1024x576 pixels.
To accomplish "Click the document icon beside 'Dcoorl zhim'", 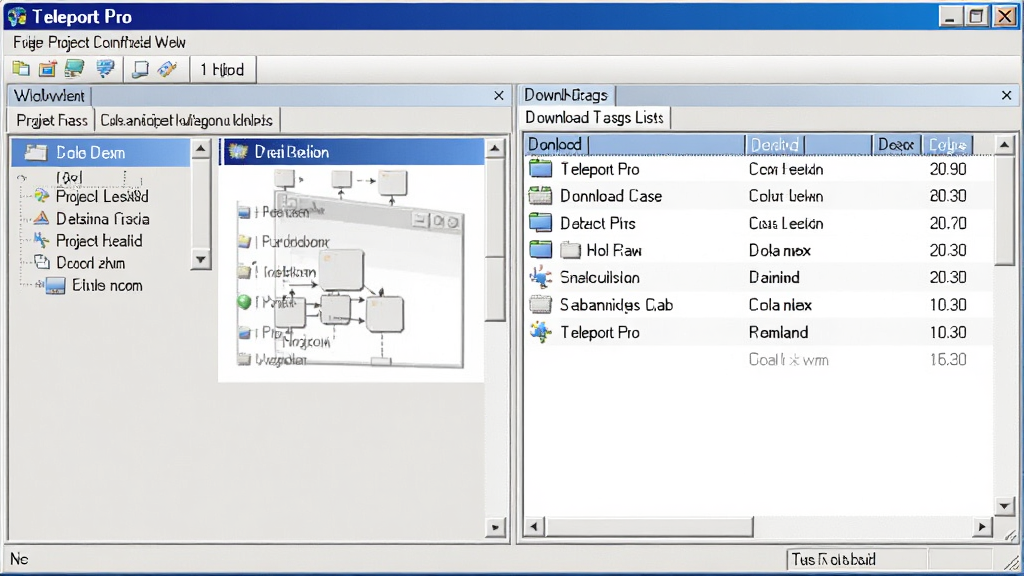I will [42, 263].
